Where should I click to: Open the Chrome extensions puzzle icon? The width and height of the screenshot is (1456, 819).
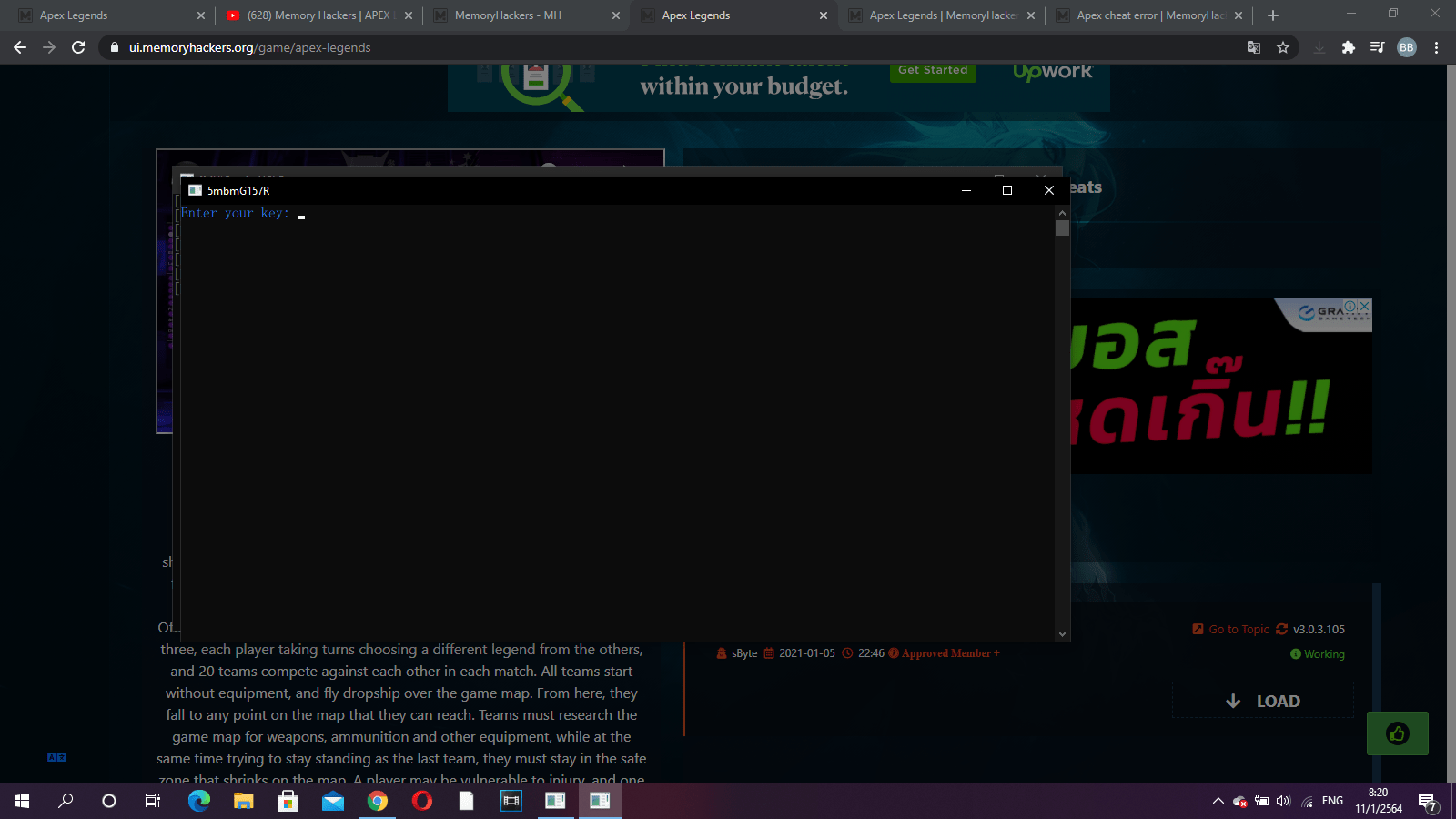1349,47
